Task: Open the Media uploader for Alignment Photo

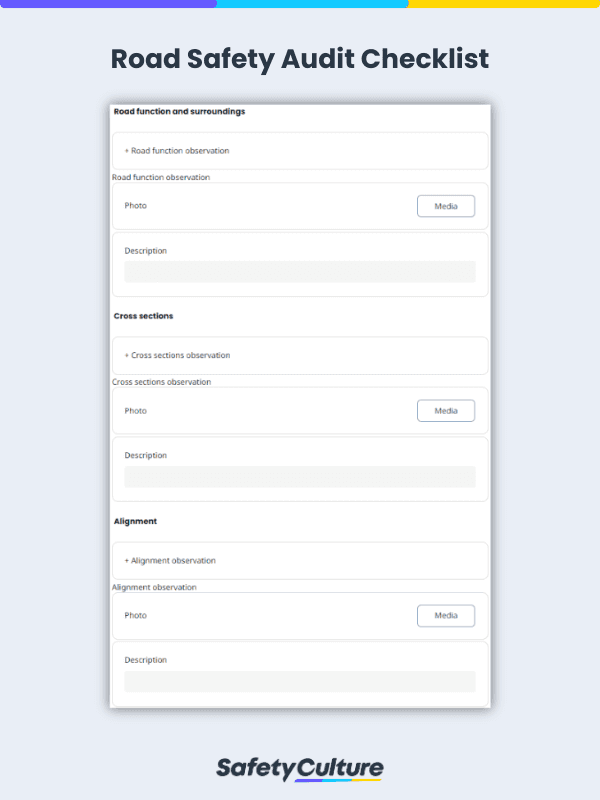Action: (x=446, y=615)
